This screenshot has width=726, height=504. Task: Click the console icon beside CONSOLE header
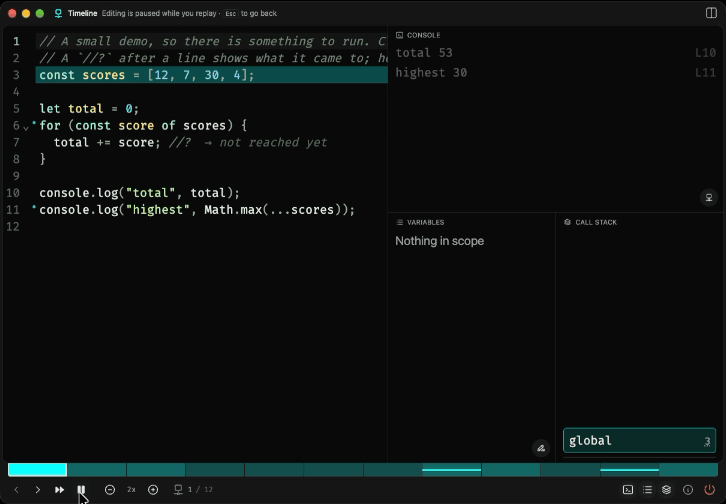[x=399, y=35]
